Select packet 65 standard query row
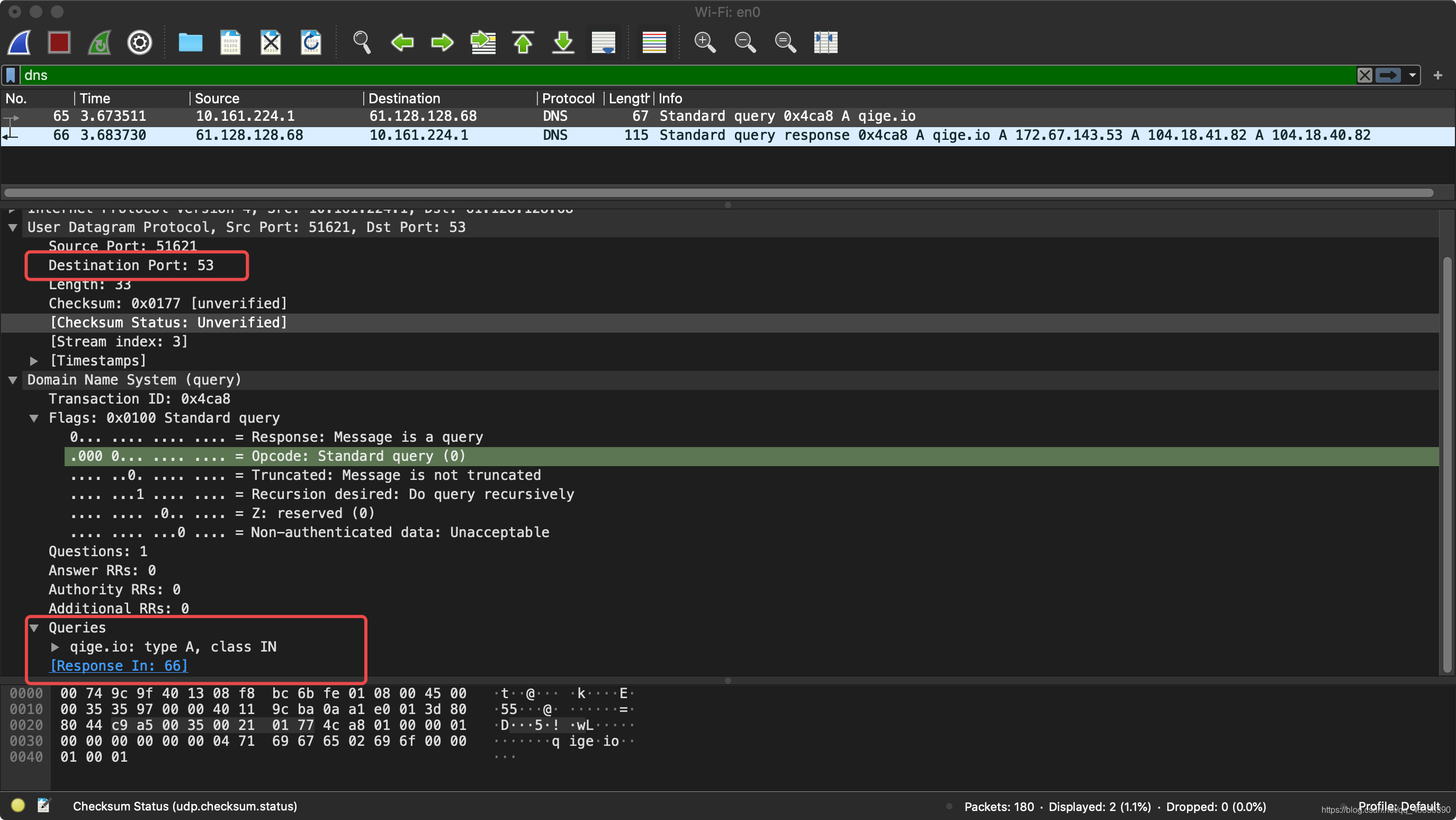The width and height of the screenshot is (1456, 820). click(x=728, y=116)
